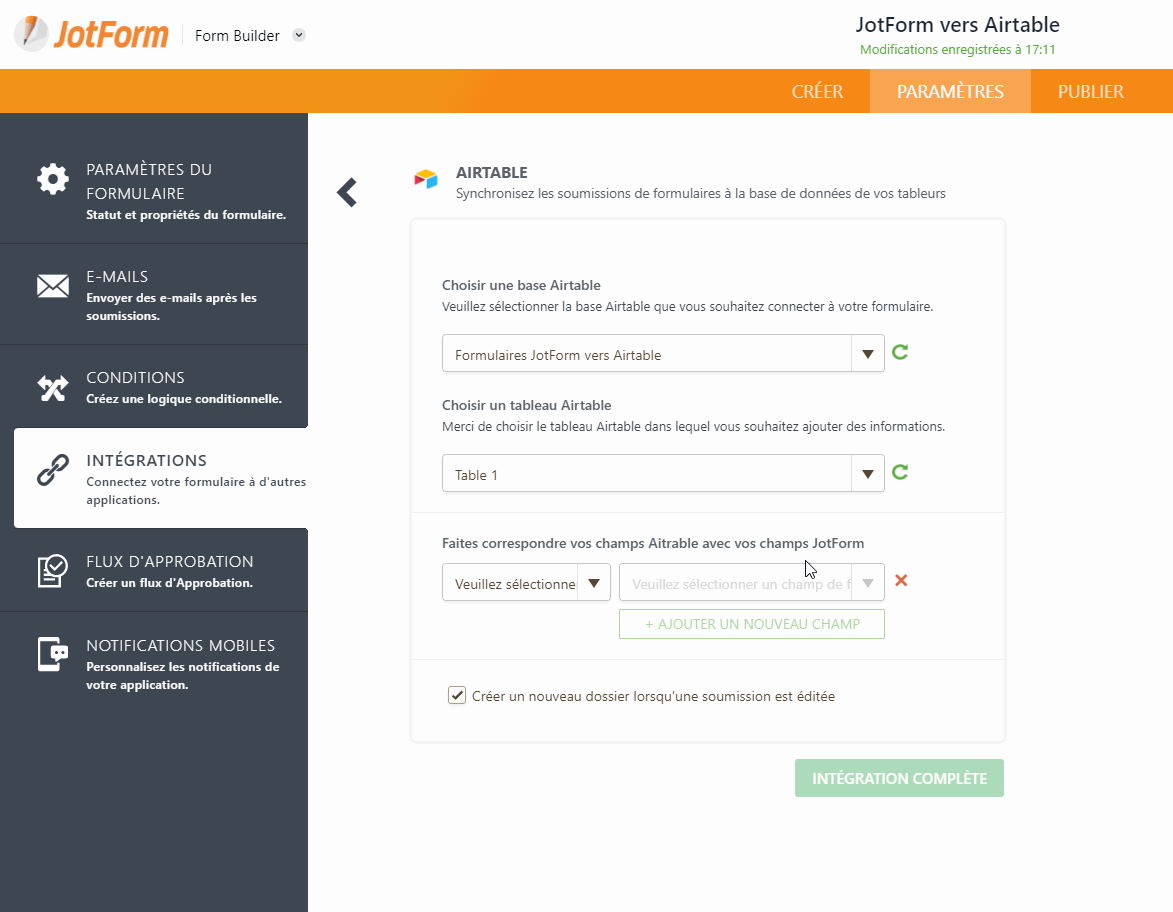Click the AIRTABLE heading text
The image size is (1173, 912).
[491, 172]
